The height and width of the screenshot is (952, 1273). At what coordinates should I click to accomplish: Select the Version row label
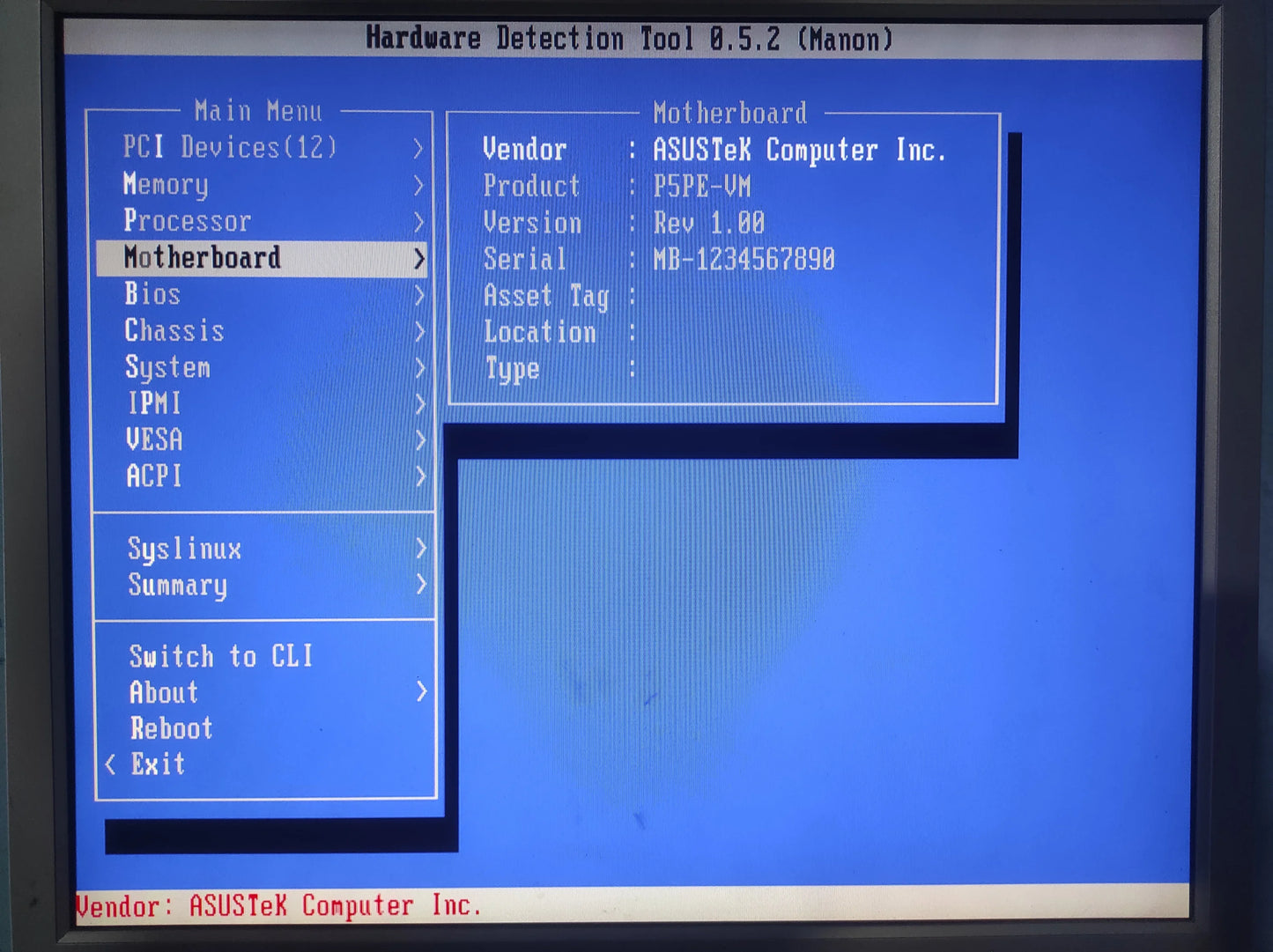click(x=532, y=223)
